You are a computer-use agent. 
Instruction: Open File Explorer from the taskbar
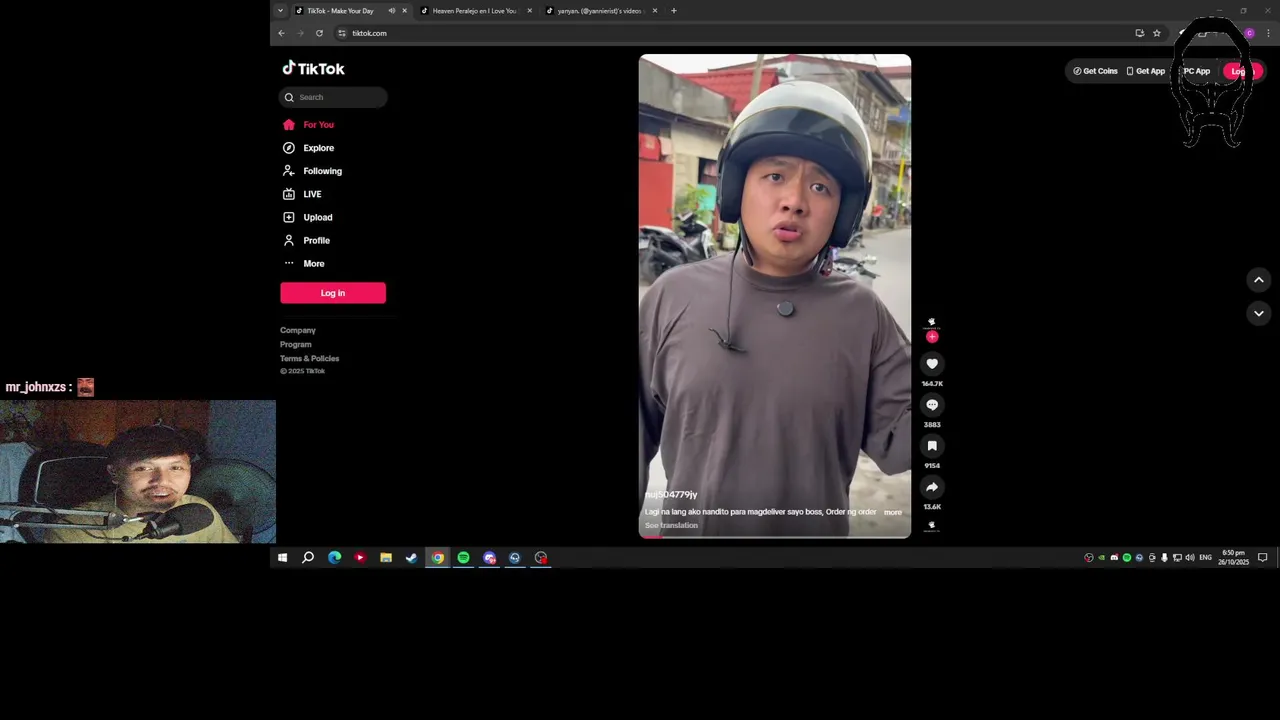coord(386,558)
